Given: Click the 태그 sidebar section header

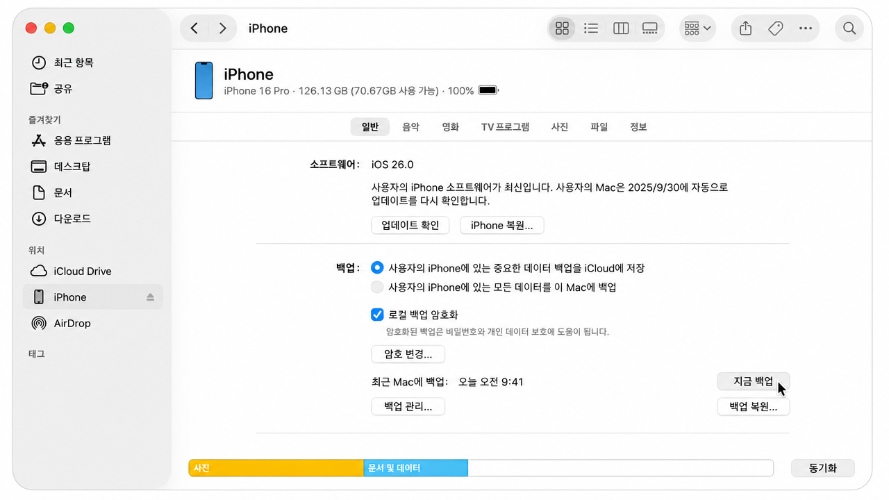Looking at the screenshot, I should point(36,354).
